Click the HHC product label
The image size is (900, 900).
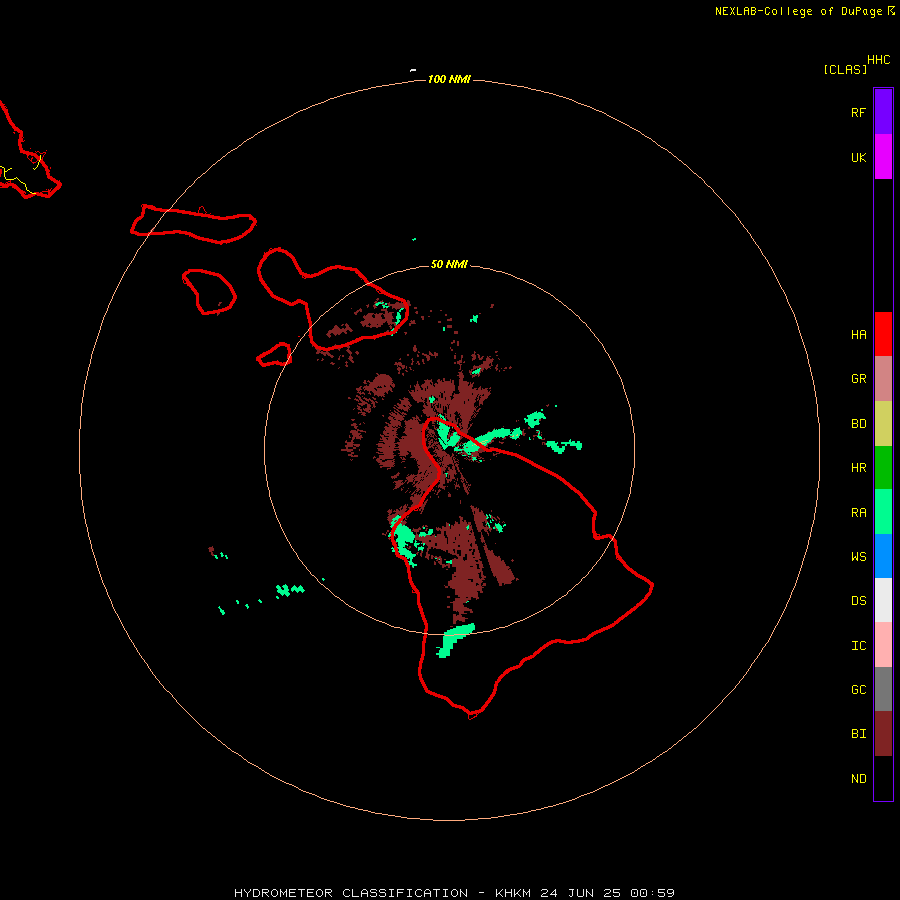878,60
